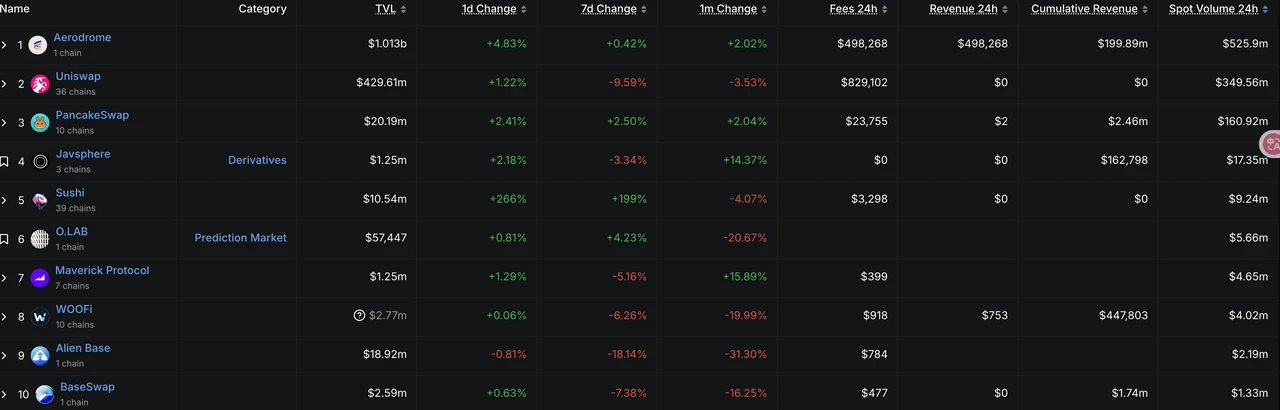
Task: Sort by the 7d Change column header
Action: [x=609, y=9]
